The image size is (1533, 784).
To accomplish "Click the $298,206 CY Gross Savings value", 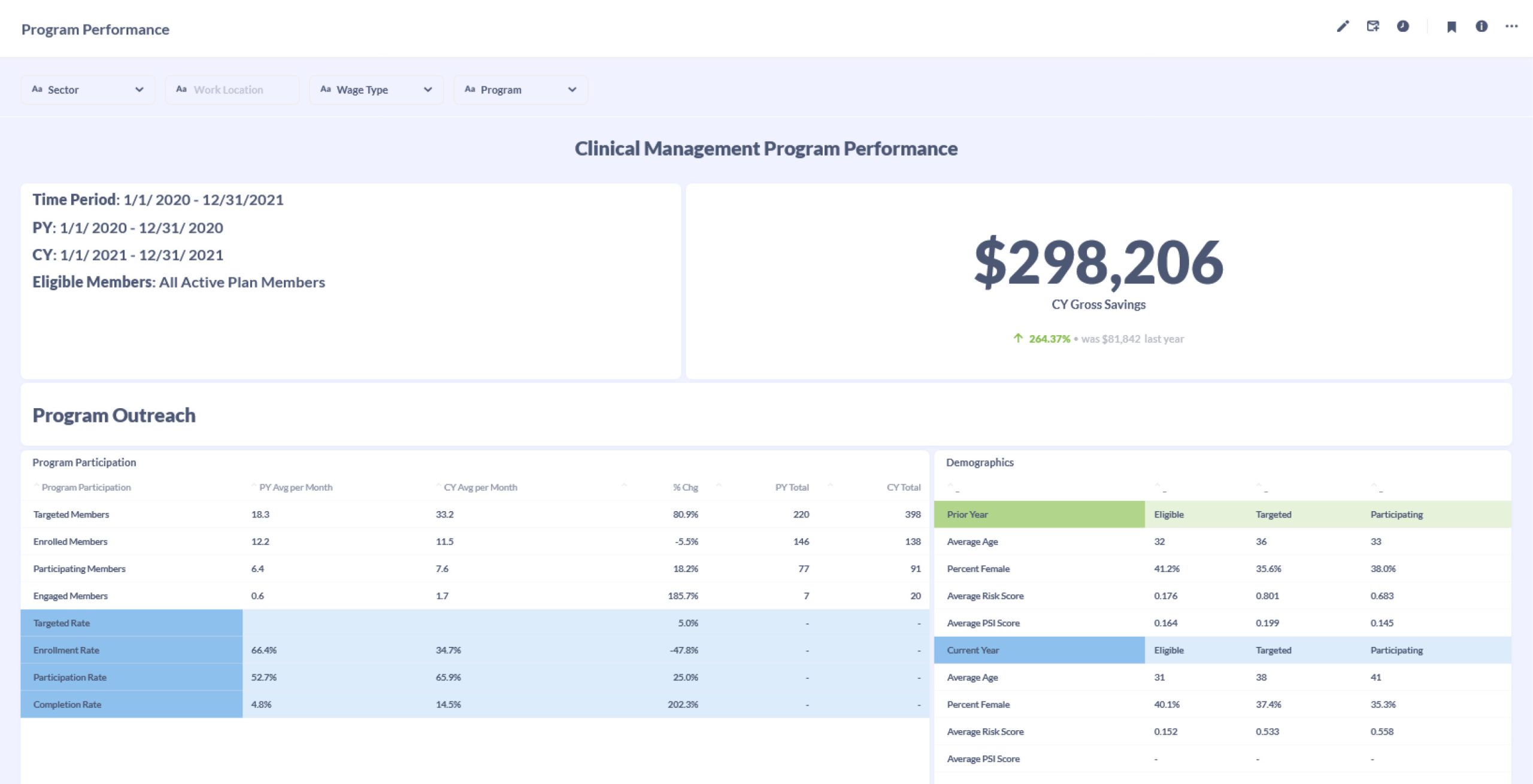I will coord(1099,262).
